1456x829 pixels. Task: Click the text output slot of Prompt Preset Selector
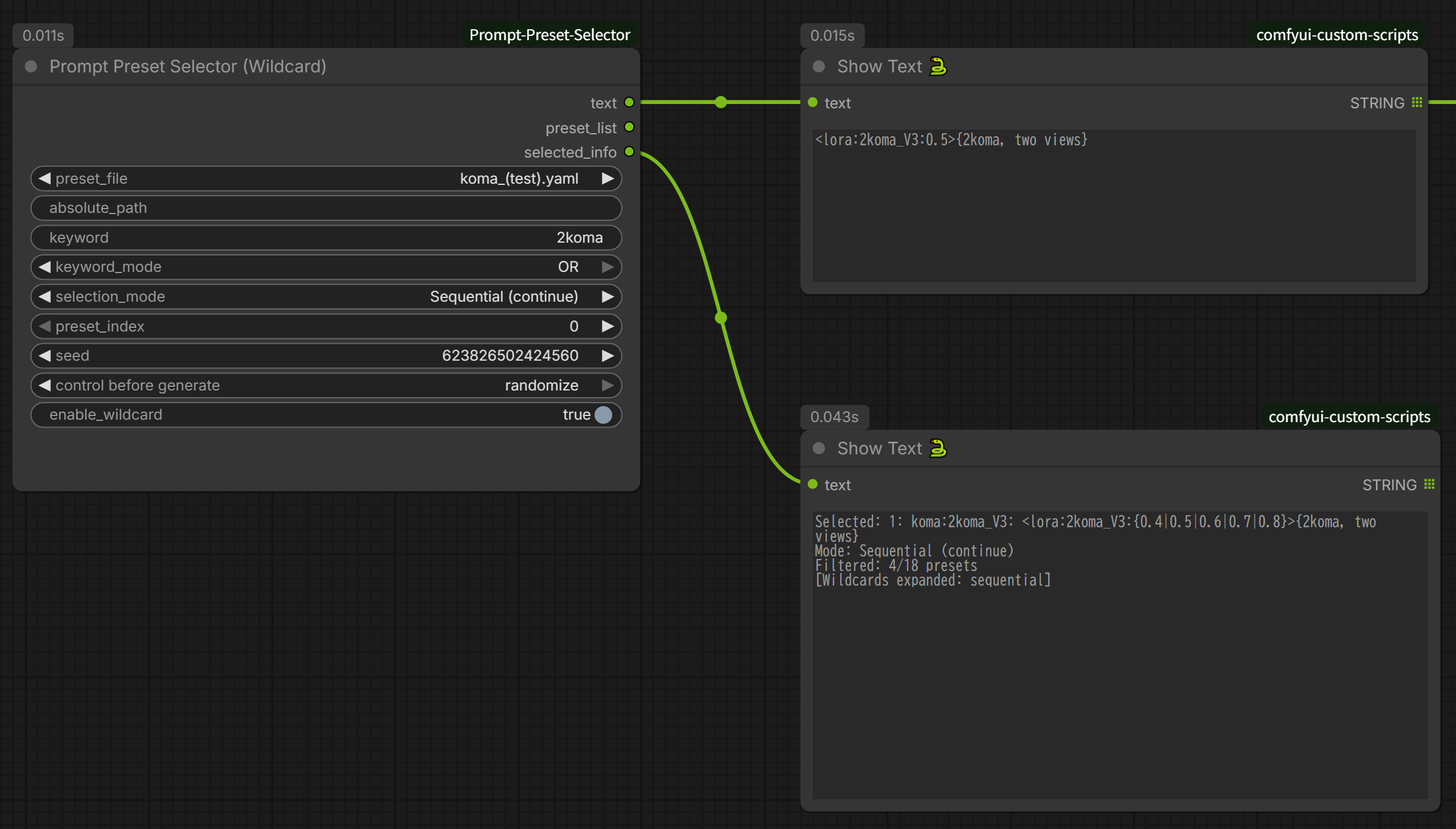tap(629, 102)
